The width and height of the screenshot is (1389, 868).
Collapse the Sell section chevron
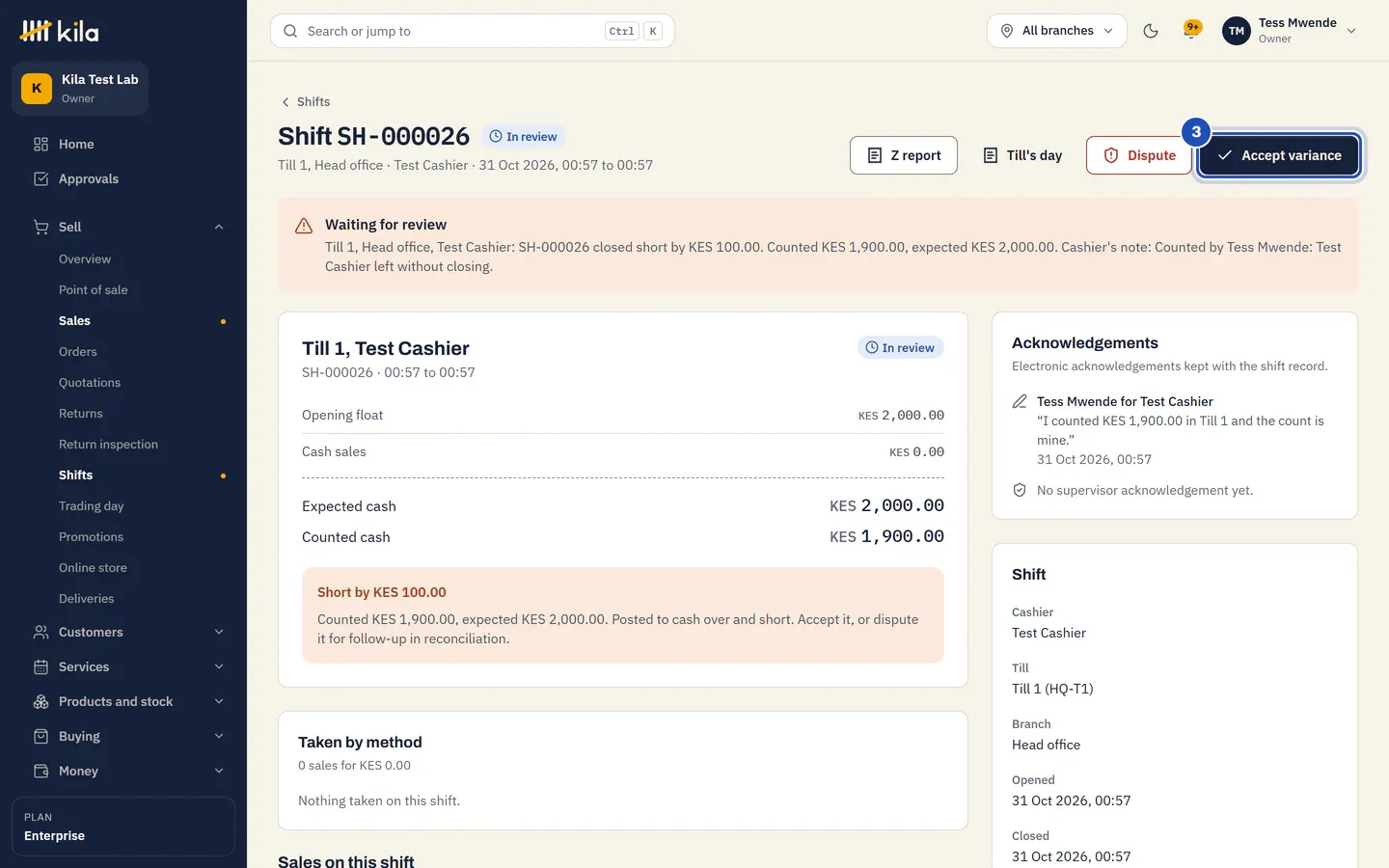[x=219, y=227]
